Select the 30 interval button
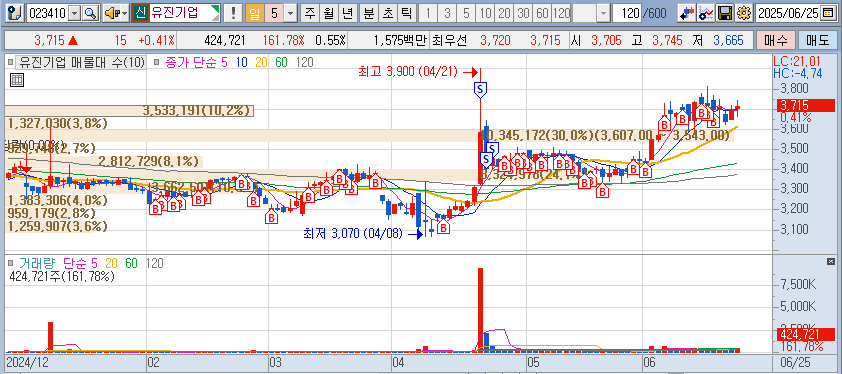The width and height of the screenshot is (842, 374). [523, 13]
